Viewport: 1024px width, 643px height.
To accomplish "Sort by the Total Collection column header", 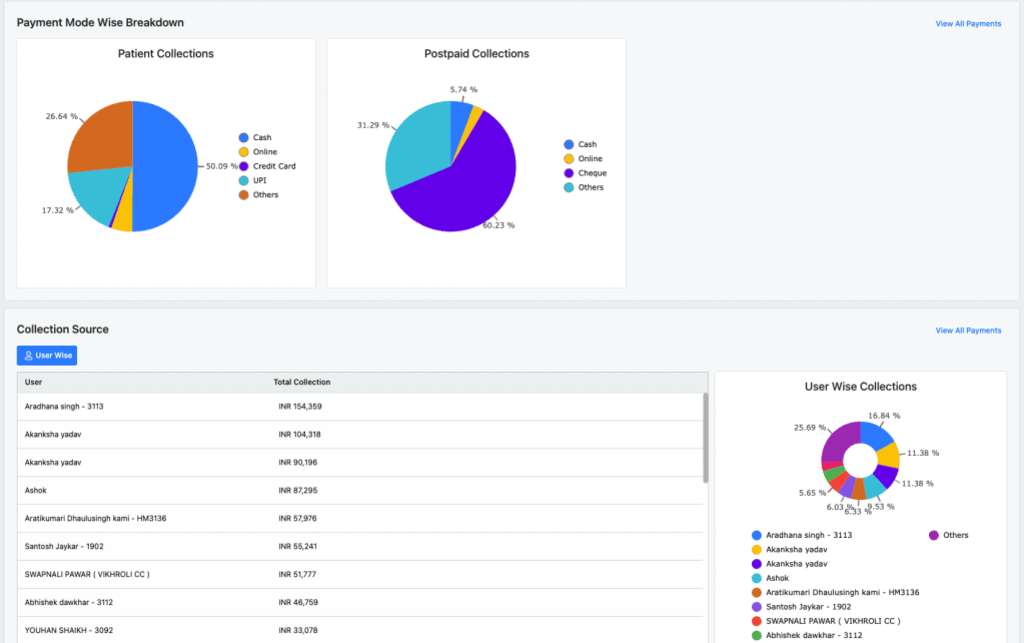I will coord(302,382).
